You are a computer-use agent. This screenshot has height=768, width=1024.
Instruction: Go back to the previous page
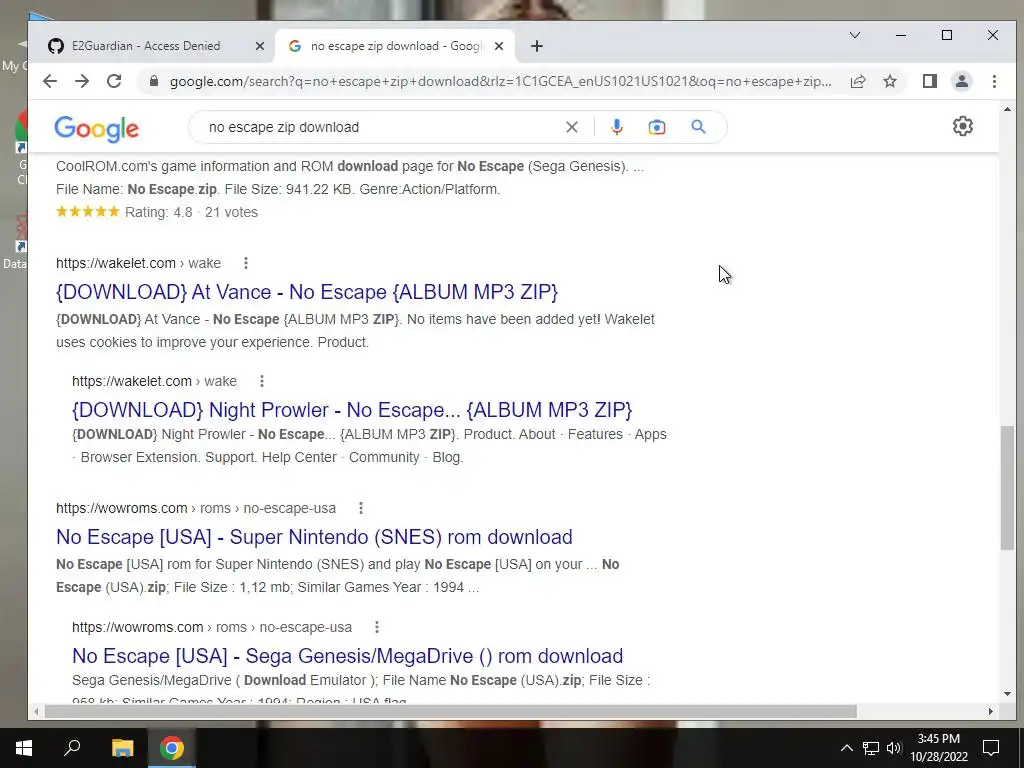[x=50, y=81]
